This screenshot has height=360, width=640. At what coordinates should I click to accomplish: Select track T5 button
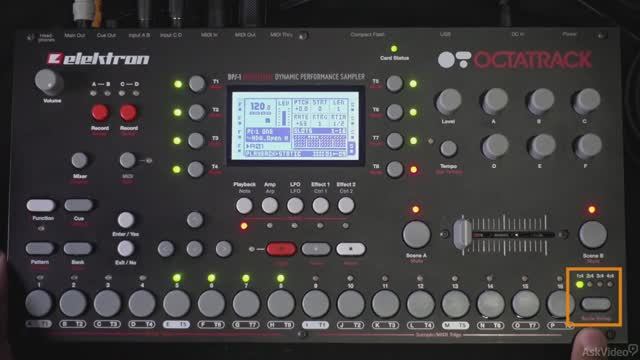[x=394, y=83]
